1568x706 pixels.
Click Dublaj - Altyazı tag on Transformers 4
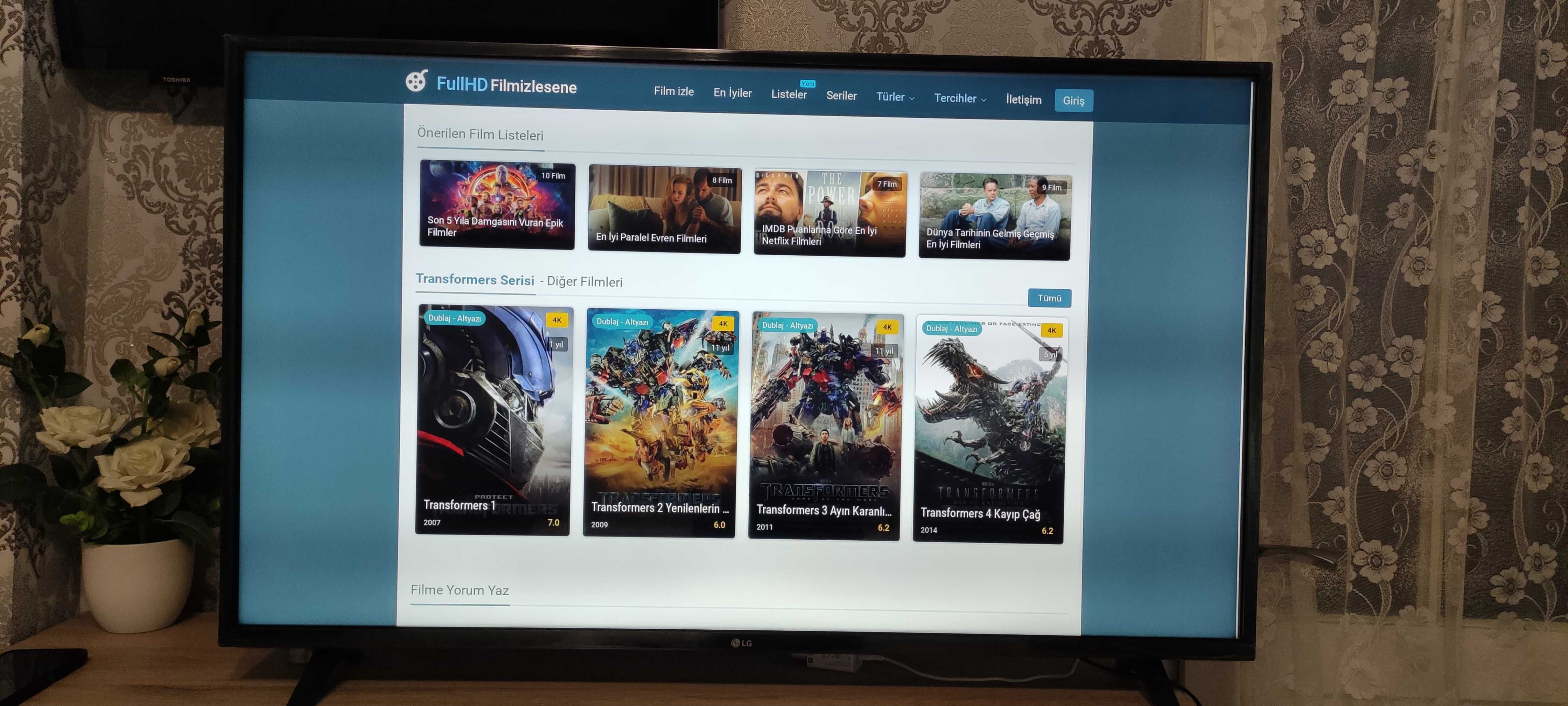coord(951,328)
